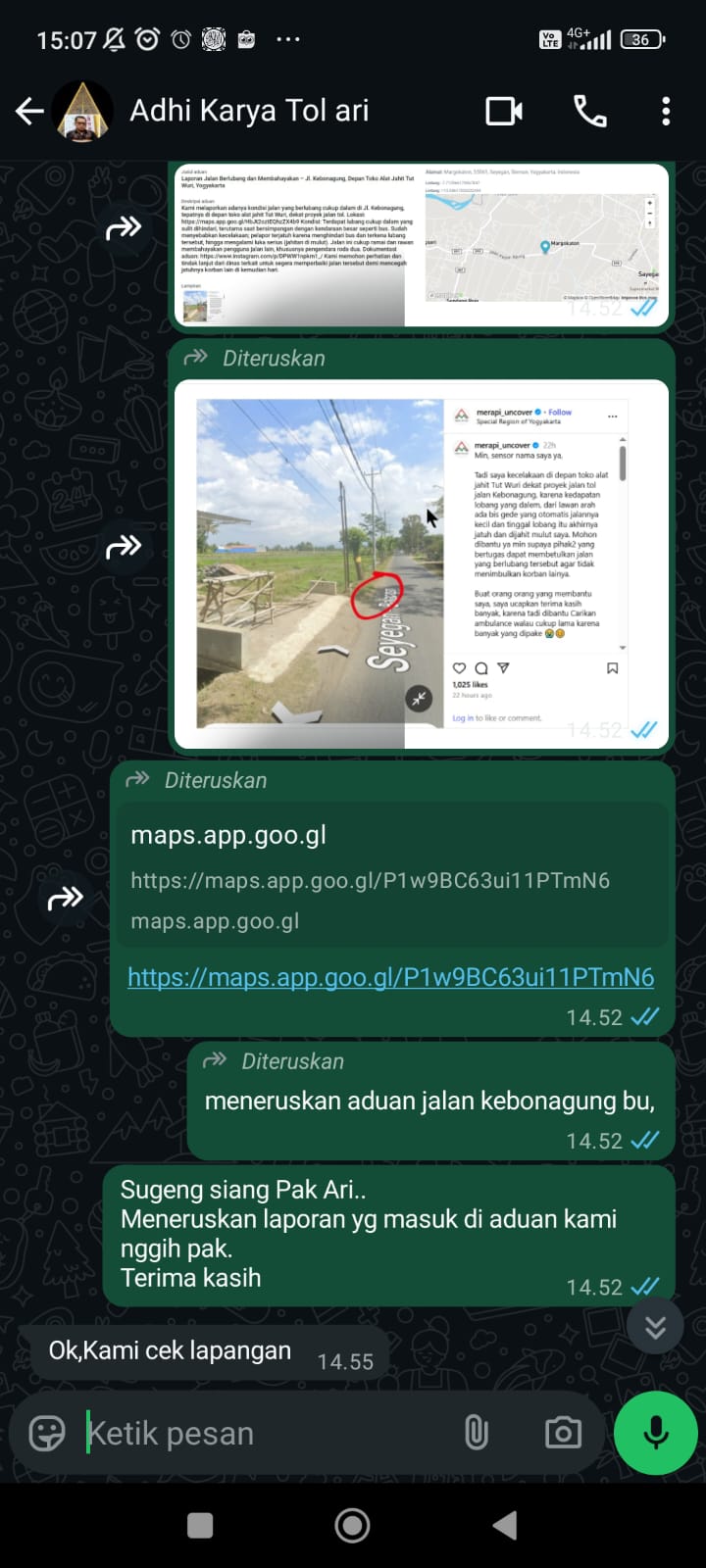Go back with the arrow icon
Viewport: 706px width, 1568px height.
pyautogui.click(x=29, y=112)
